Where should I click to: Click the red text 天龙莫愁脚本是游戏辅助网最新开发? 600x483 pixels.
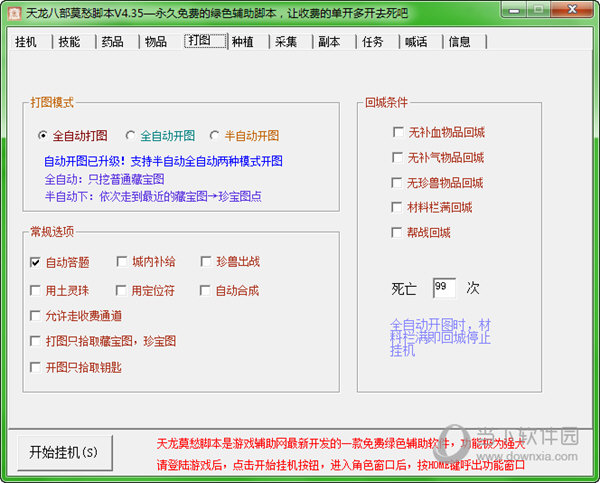(x=341, y=444)
